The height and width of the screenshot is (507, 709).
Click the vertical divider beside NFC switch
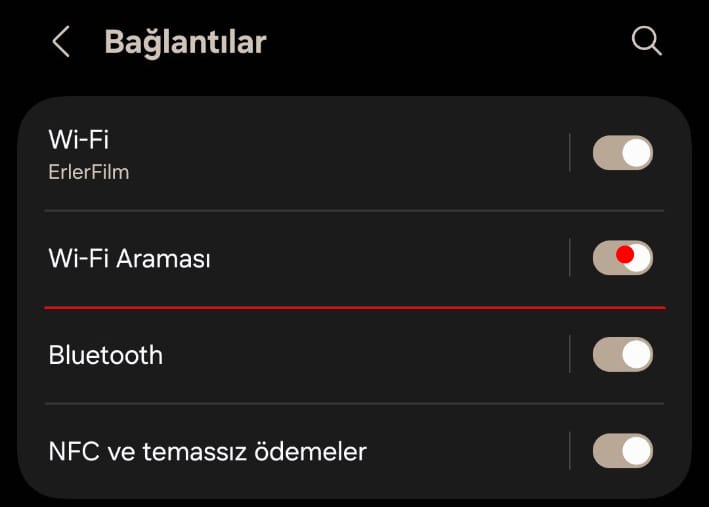(570, 451)
